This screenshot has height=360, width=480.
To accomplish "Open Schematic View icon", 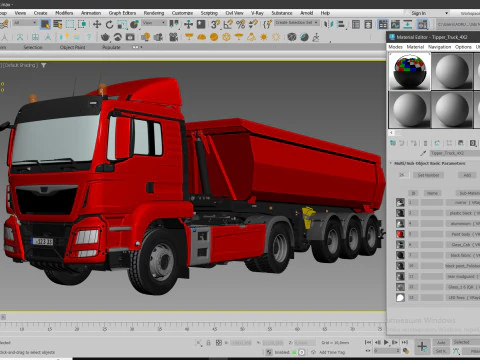I will [x=408, y=24].
